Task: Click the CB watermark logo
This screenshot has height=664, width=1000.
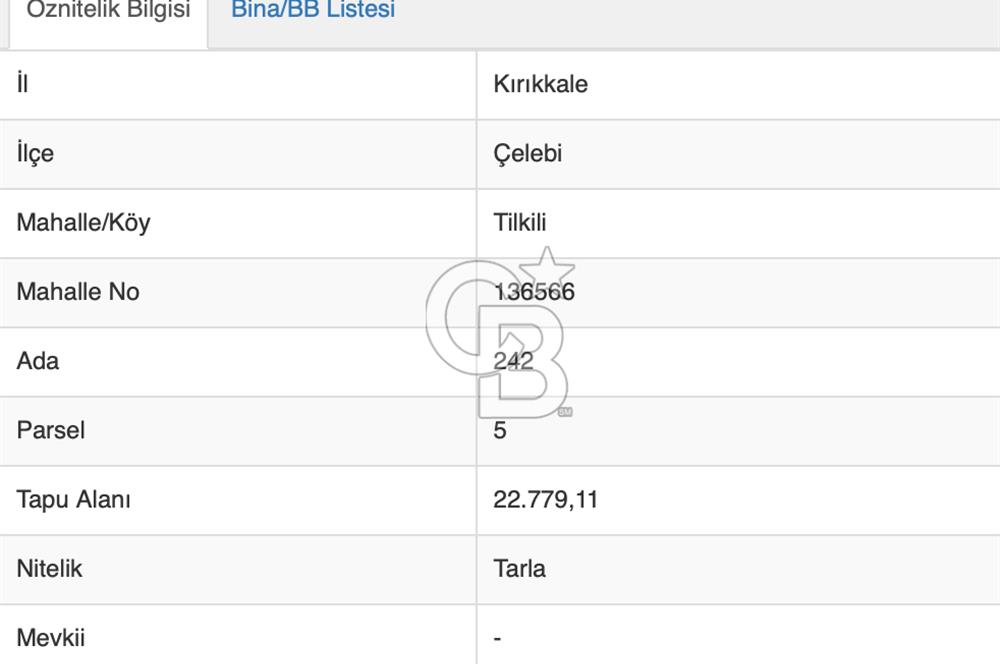Action: point(505,340)
